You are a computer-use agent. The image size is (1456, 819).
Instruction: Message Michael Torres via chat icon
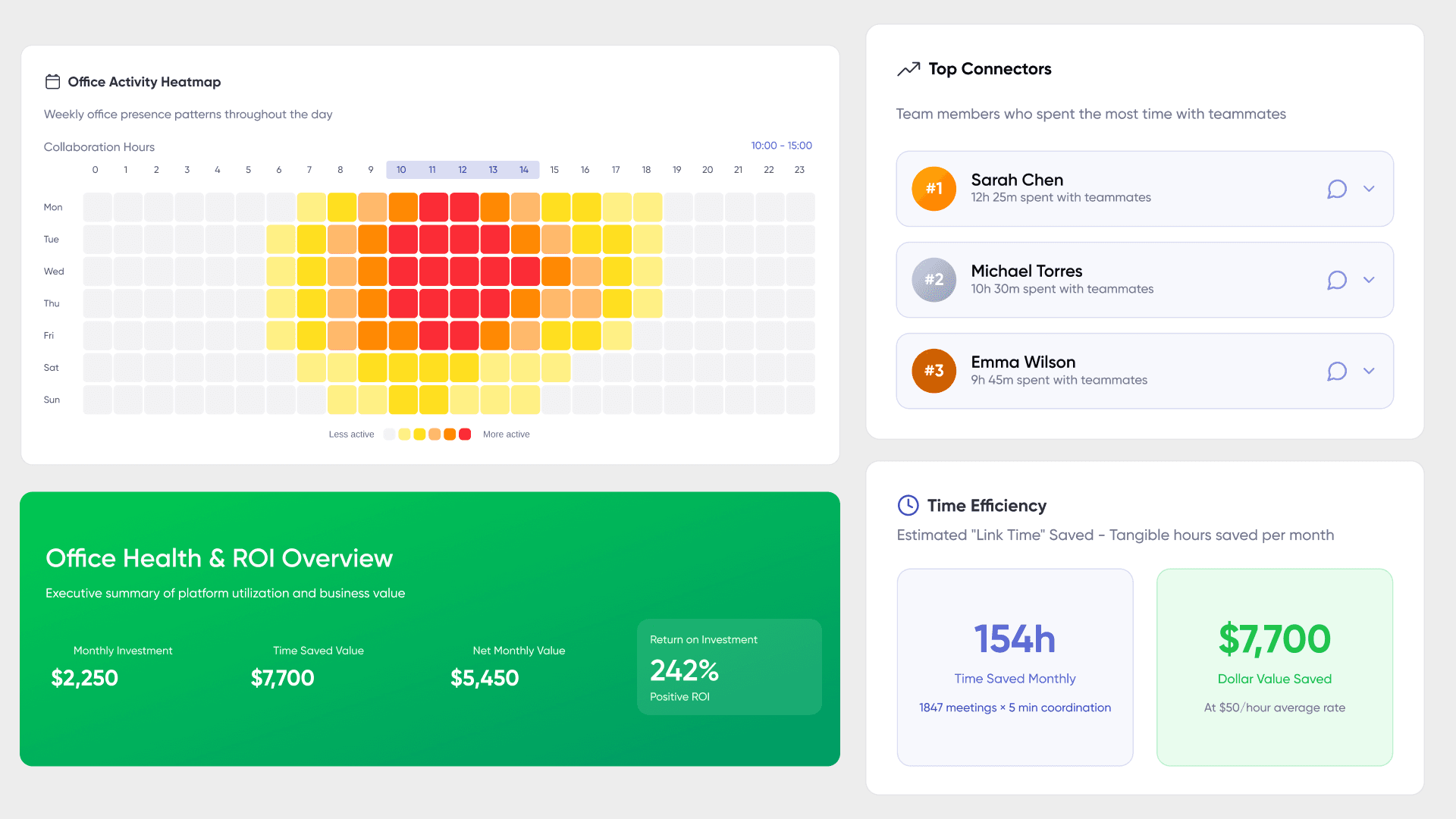coord(1336,280)
